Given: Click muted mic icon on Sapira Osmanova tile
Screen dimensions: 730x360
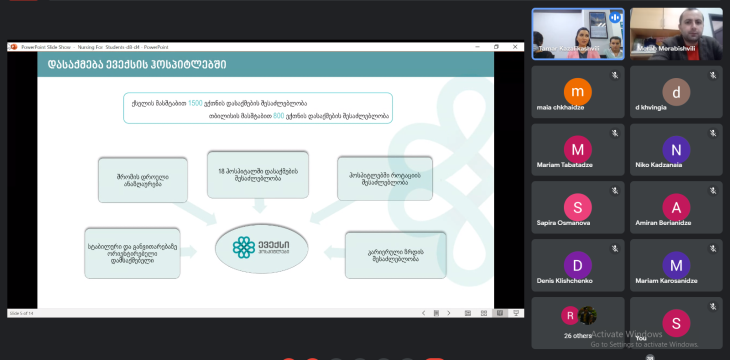Looking at the screenshot, I should pyautogui.click(x=615, y=190).
